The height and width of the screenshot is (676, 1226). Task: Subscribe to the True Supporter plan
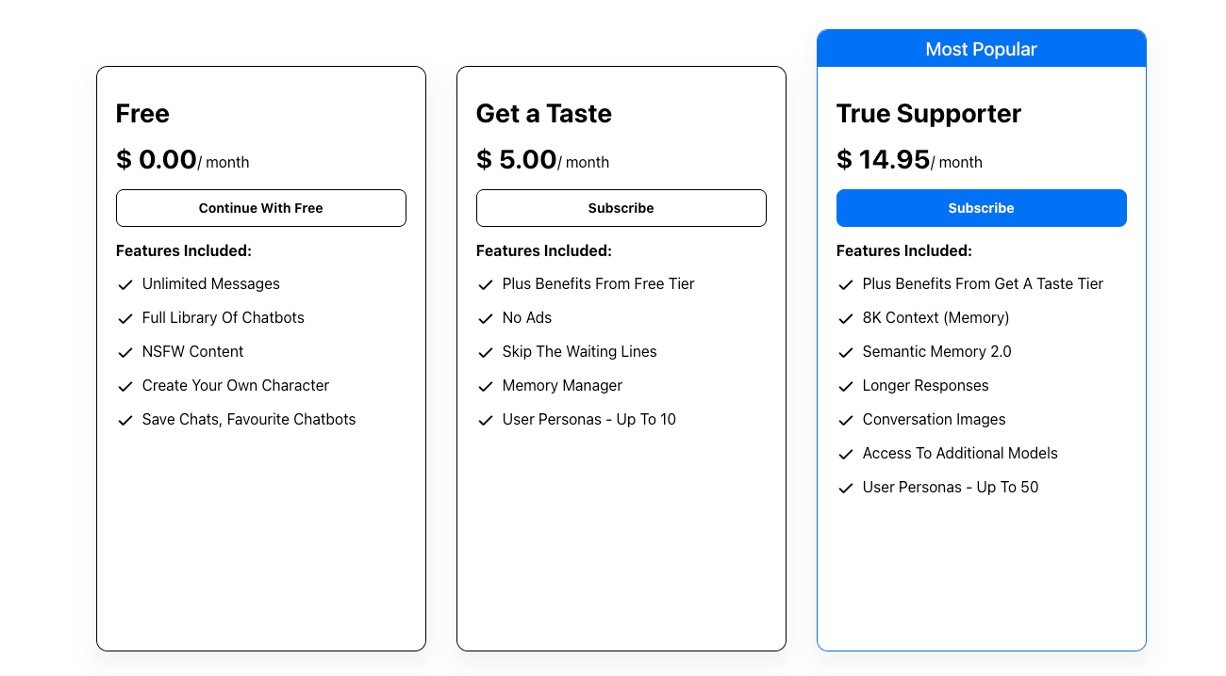[981, 208]
